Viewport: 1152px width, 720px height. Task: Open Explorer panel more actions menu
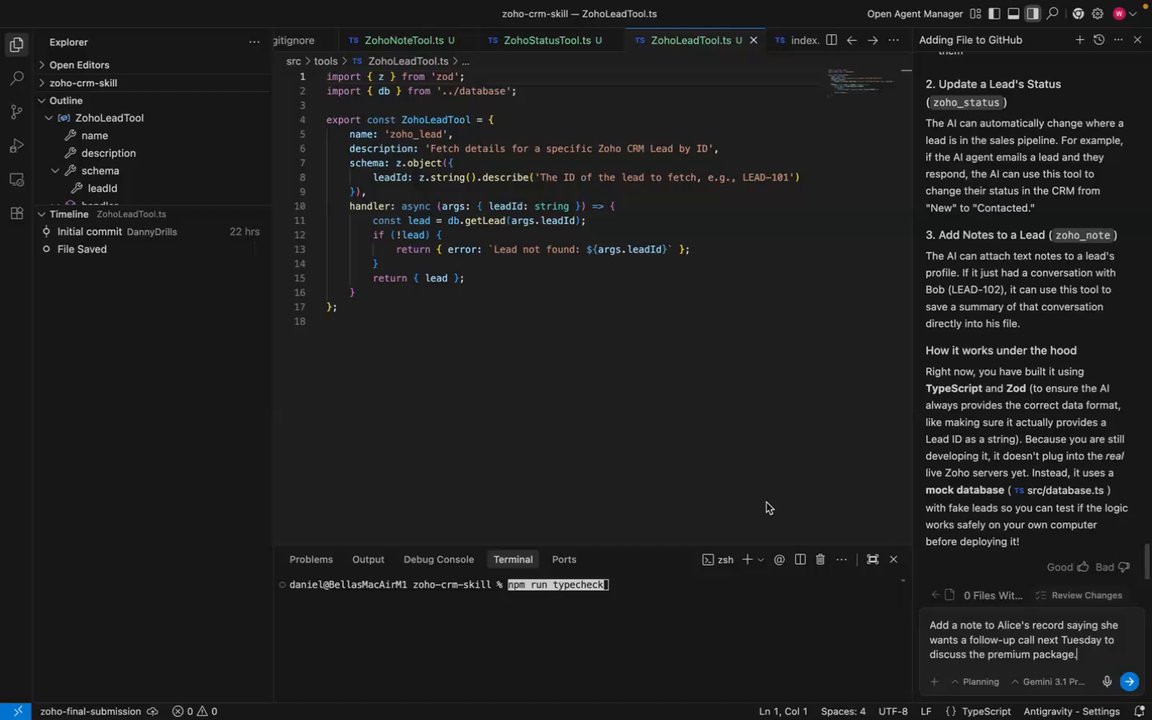254,42
